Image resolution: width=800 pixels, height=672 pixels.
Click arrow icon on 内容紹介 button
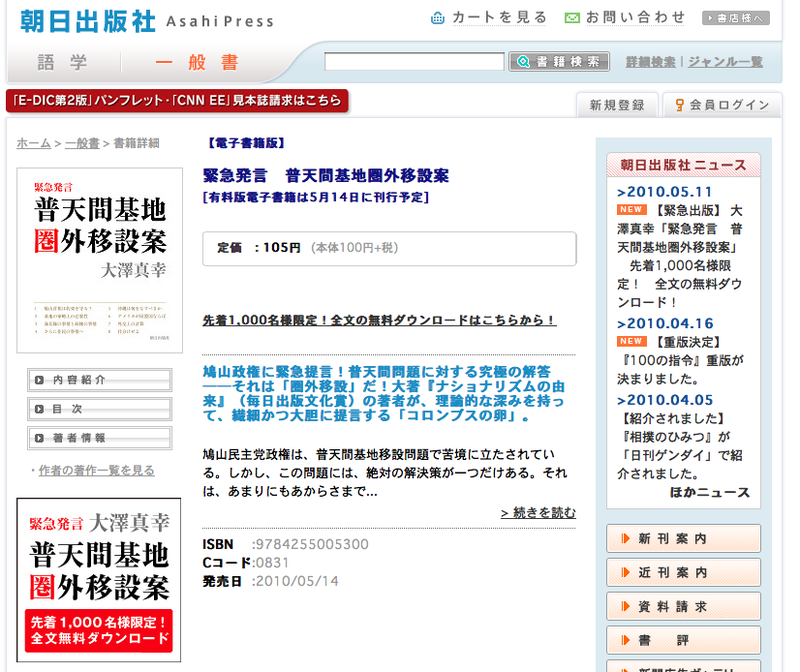point(39,380)
